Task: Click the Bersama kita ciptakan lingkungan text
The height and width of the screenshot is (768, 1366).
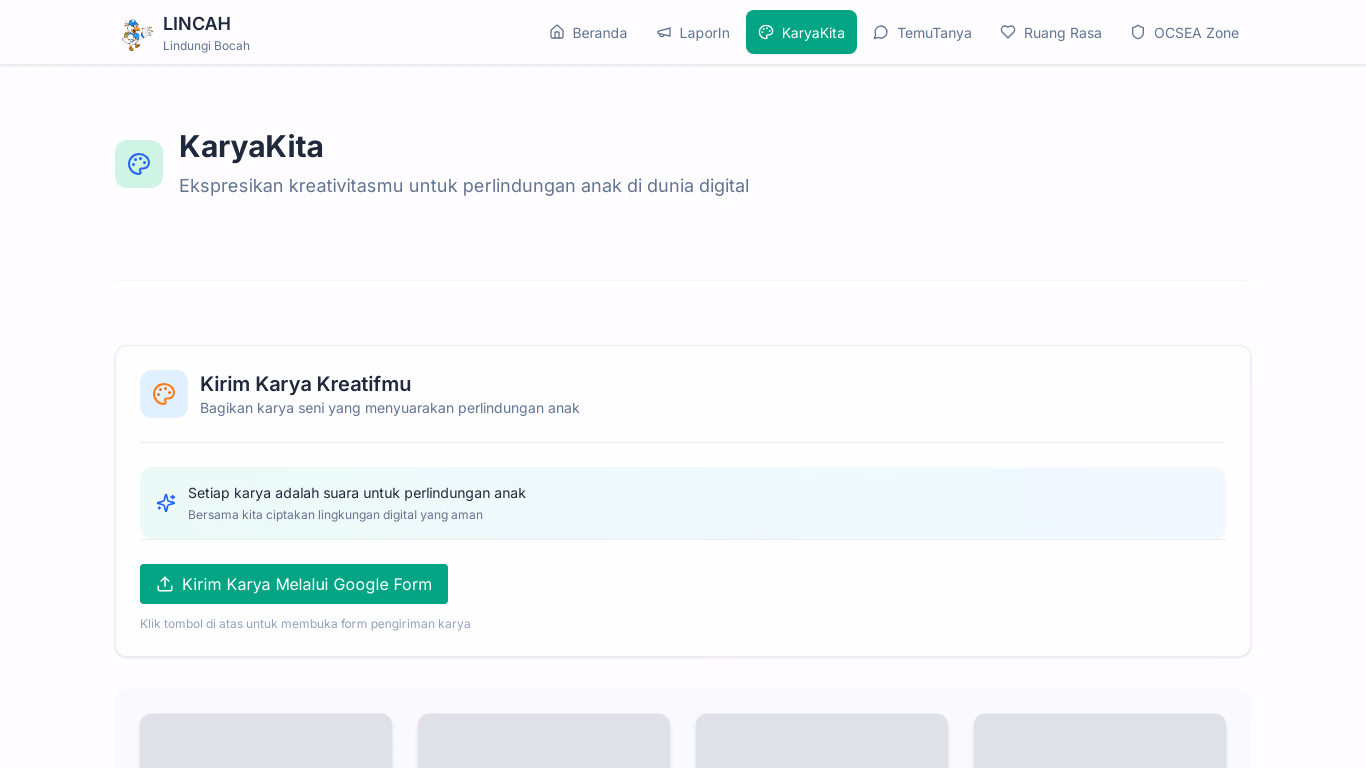Action: [335, 515]
